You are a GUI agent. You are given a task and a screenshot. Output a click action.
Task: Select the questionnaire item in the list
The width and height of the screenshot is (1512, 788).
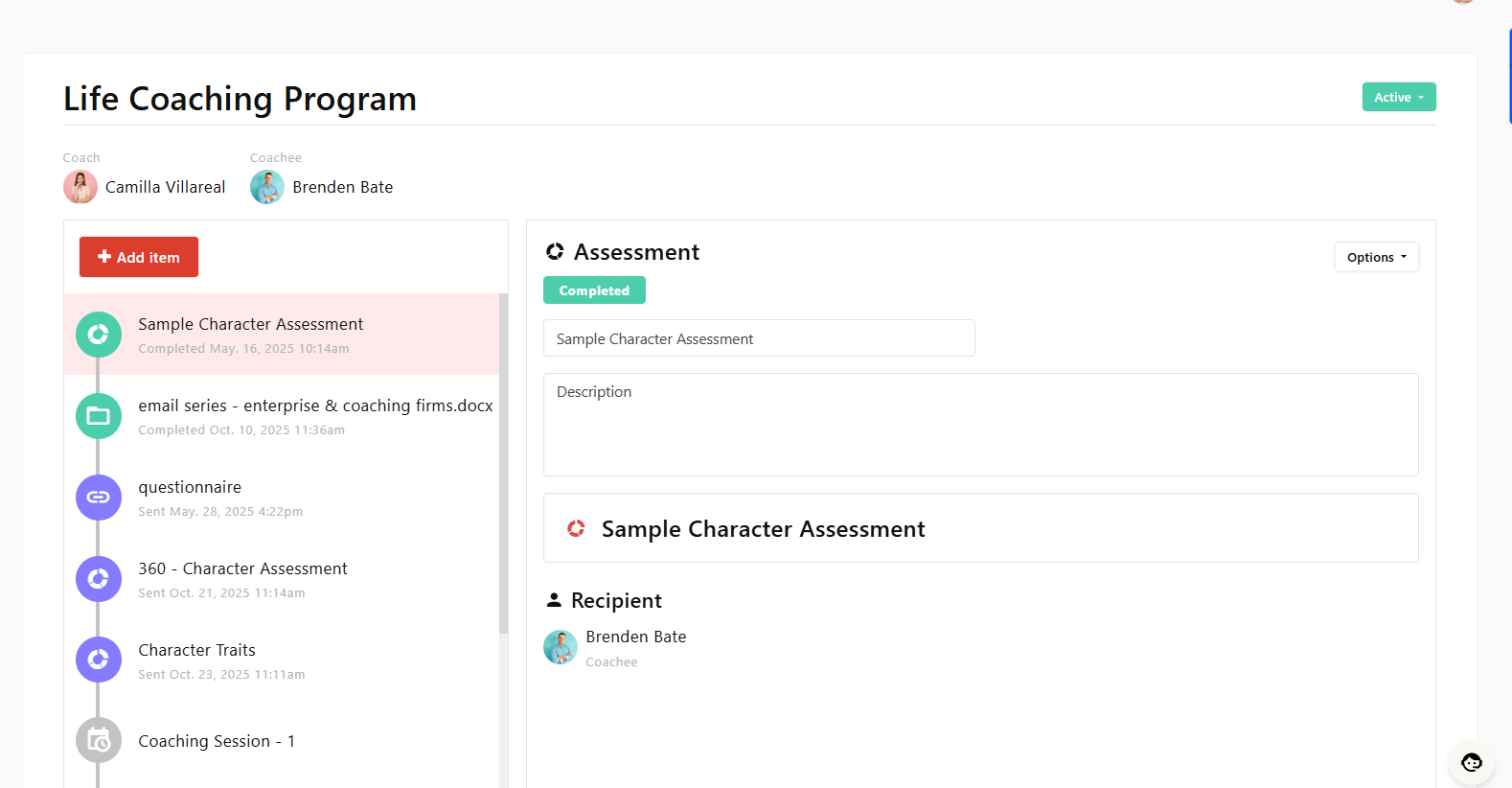[190, 488]
